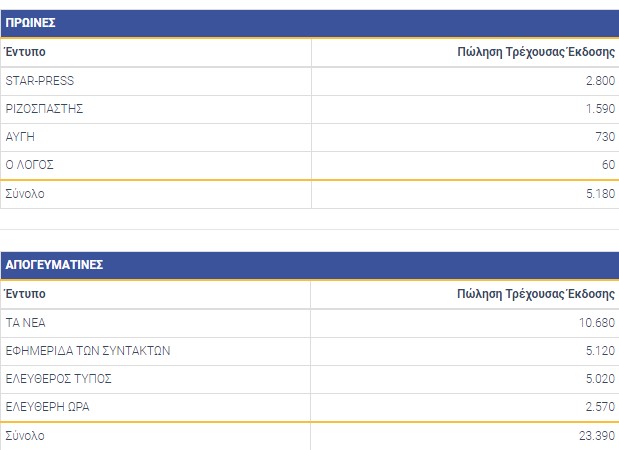Select the Έντυπο column header under ΑΠΟΓΕΥΜΑΤΙΝΕΣ
The width and height of the screenshot is (619, 450).
pyautogui.click(x=25, y=294)
